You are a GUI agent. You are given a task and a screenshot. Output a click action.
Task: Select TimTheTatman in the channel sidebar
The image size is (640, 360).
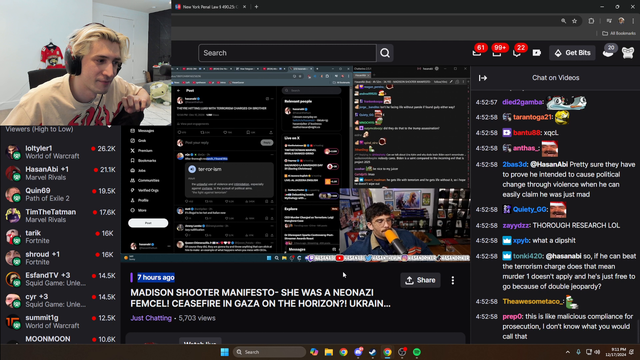[60, 216]
